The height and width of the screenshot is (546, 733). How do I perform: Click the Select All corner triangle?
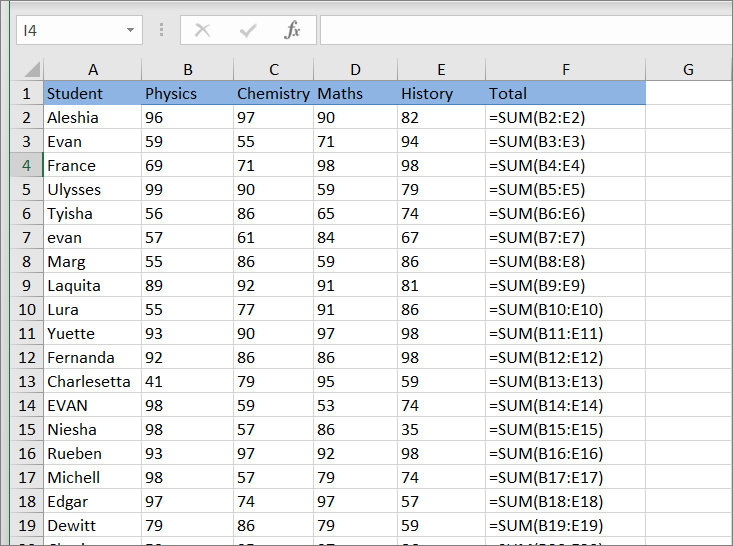[x=29, y=70]
